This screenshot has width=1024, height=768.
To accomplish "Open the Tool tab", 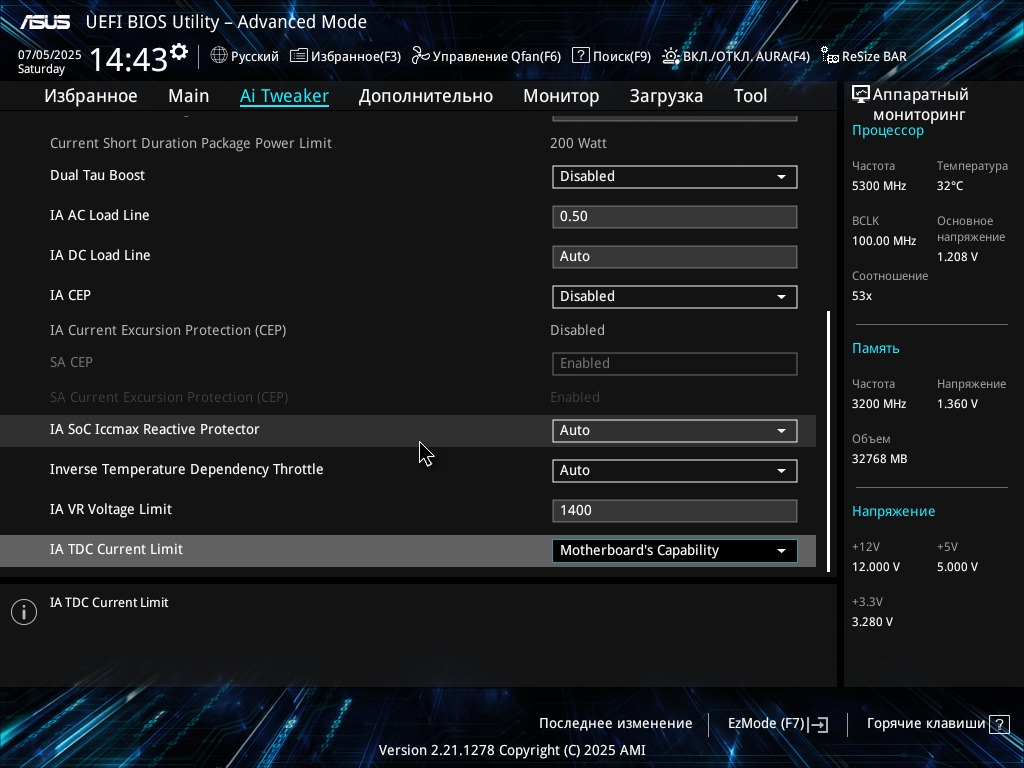I will click(x=750, y=96).
